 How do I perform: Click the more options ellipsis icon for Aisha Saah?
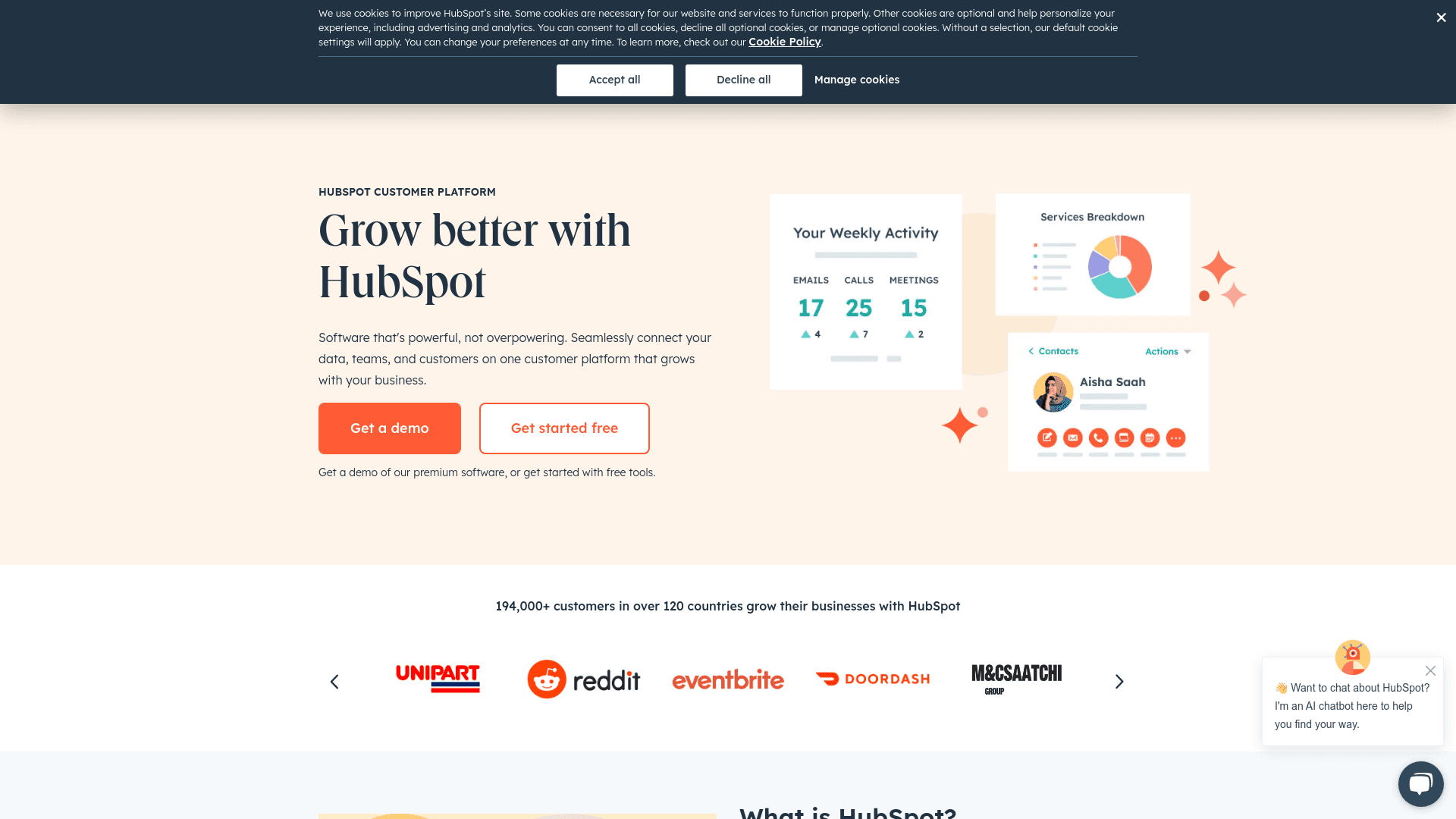[1176, 438]
